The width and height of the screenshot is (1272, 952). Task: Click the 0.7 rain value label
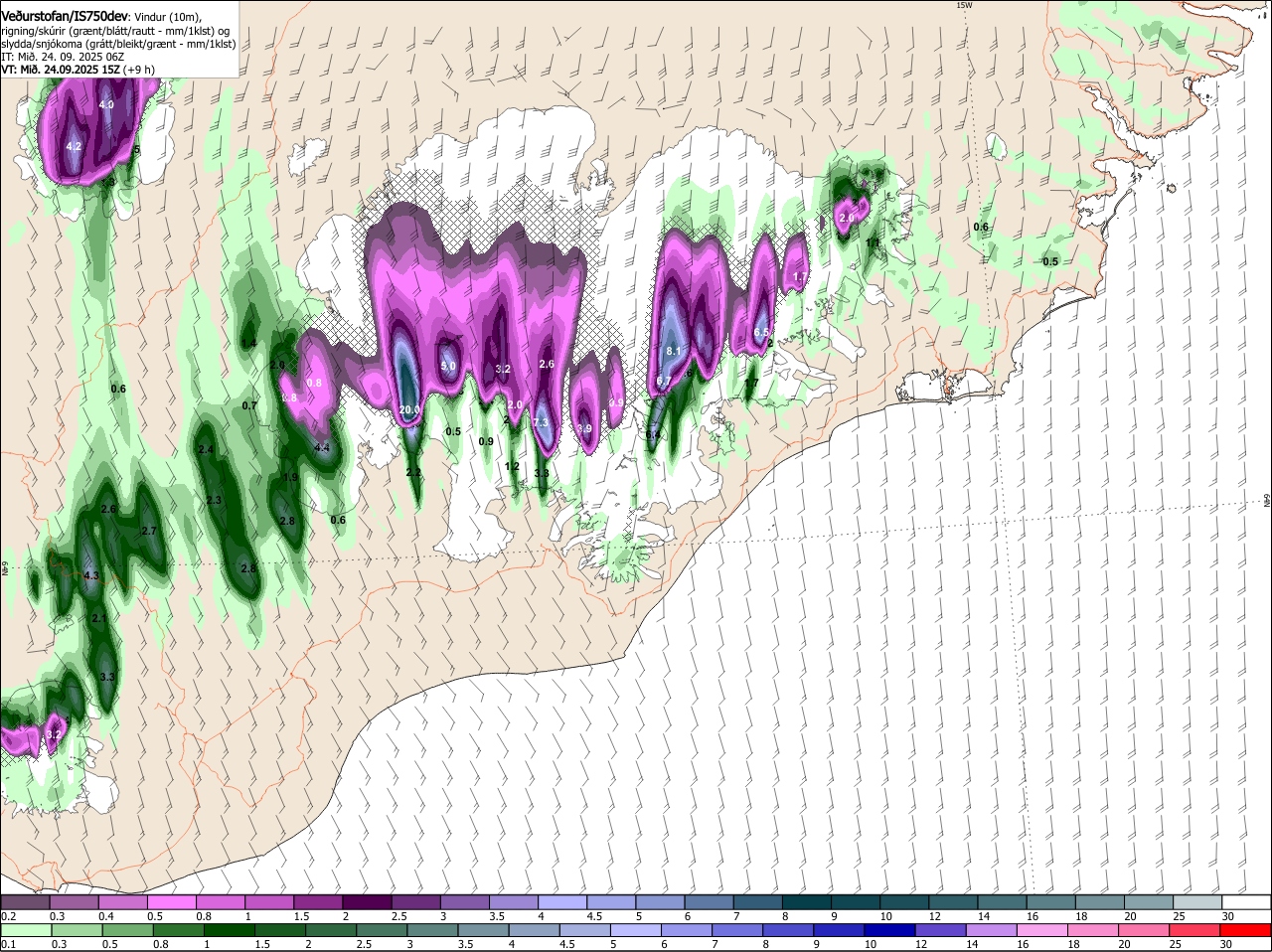[x=249, y=405]
